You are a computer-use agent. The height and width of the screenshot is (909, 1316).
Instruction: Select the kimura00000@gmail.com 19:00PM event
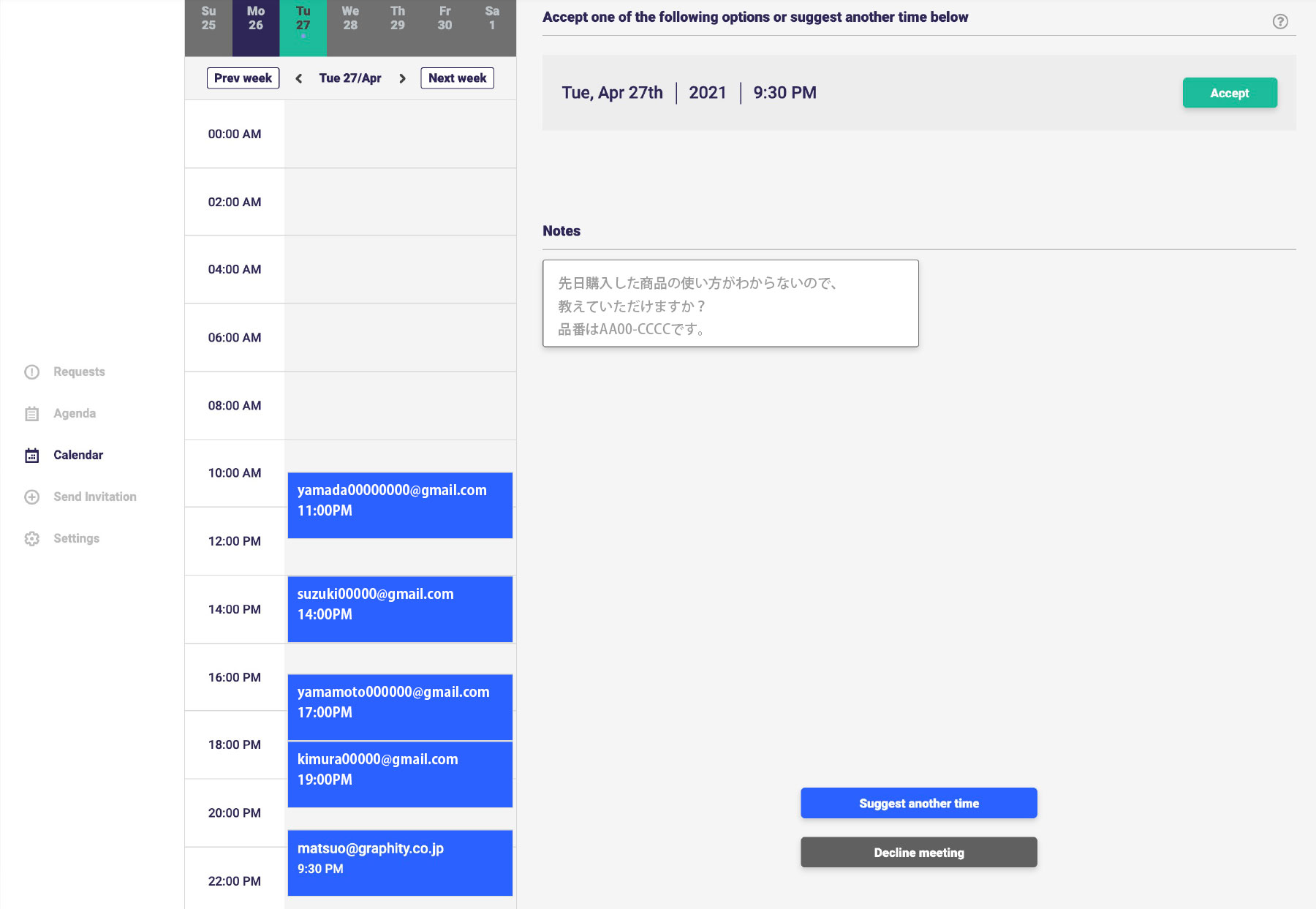coord(400,774)
